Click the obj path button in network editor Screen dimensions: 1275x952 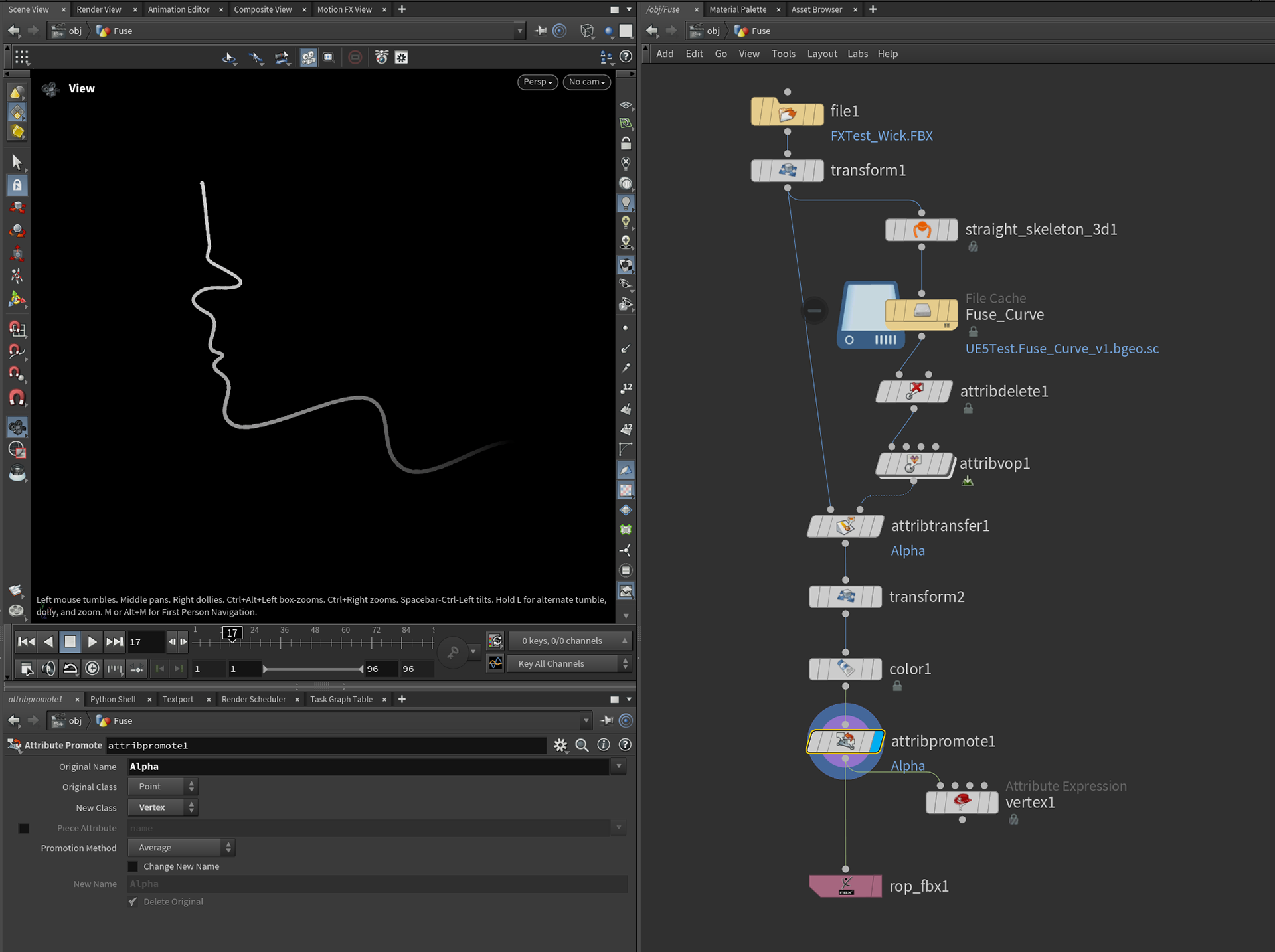pyautogui.click(x=705, y=31)
